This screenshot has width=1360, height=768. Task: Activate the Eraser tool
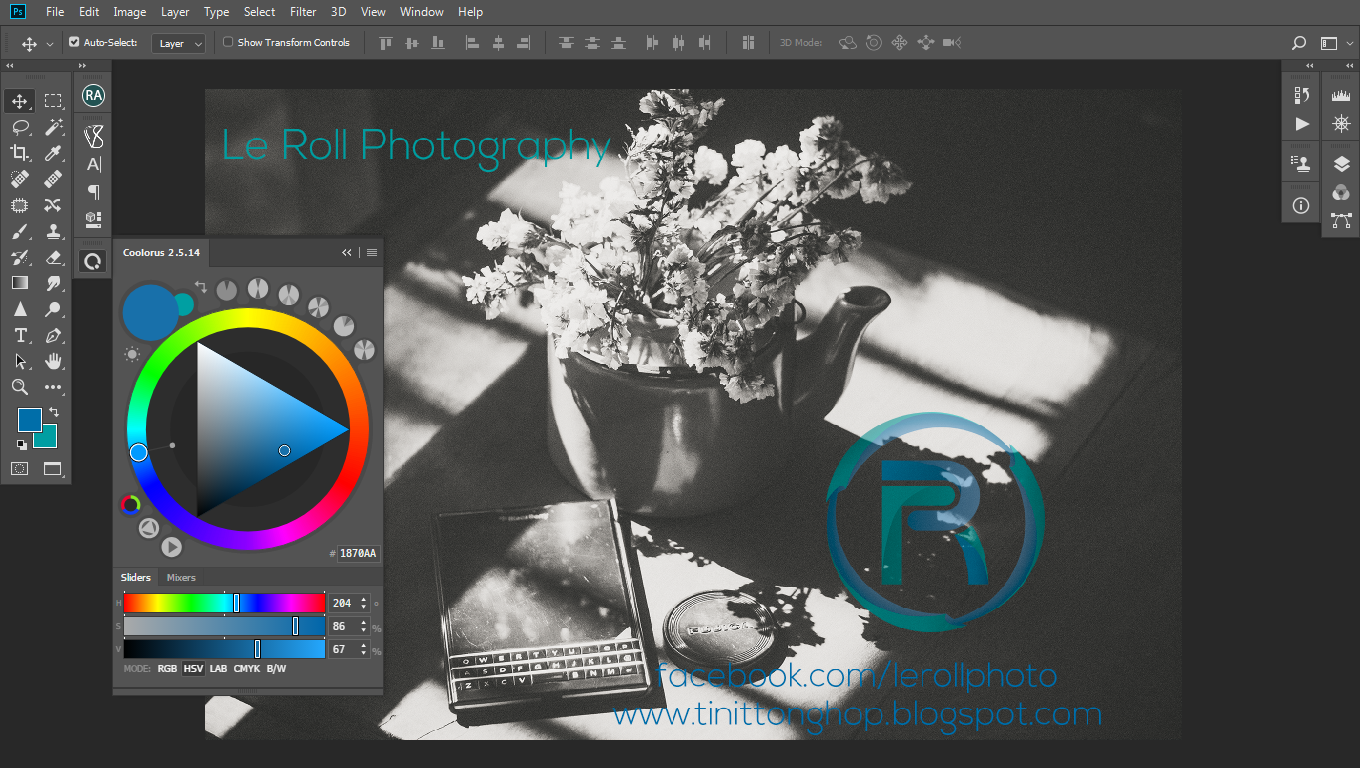[x=53, y=257]
